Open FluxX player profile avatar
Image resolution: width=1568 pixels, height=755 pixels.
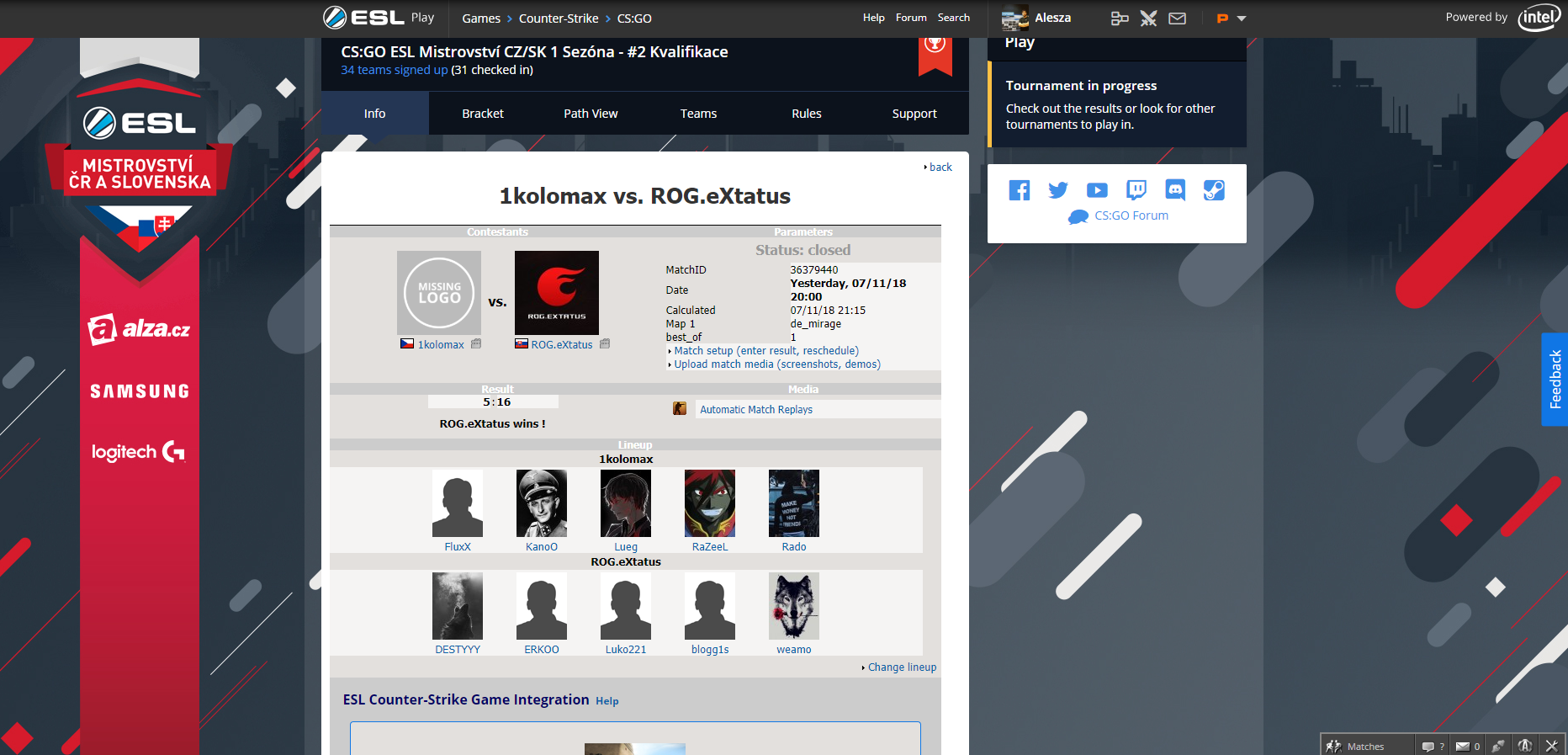[x=458, y=503]
